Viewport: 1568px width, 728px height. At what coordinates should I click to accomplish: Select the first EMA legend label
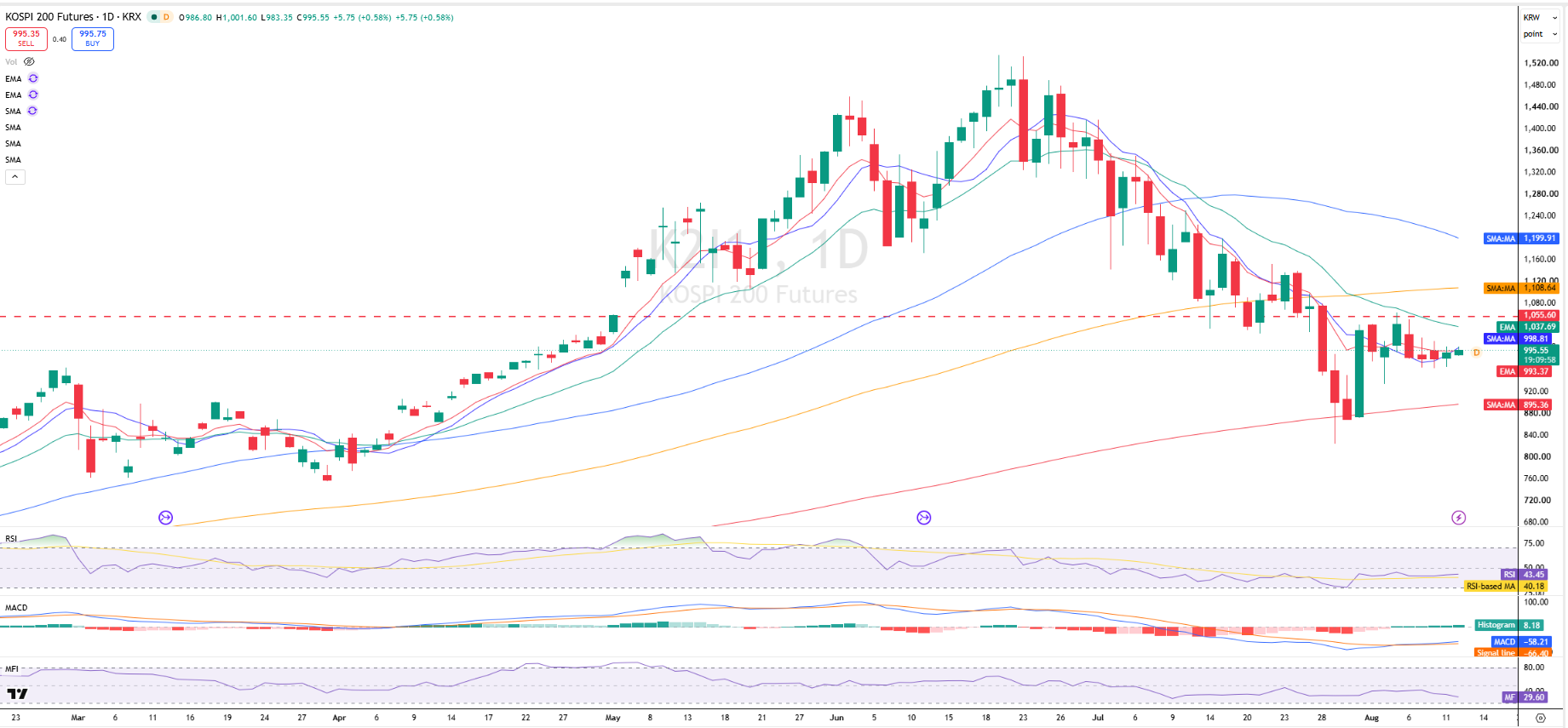(14, 78)
